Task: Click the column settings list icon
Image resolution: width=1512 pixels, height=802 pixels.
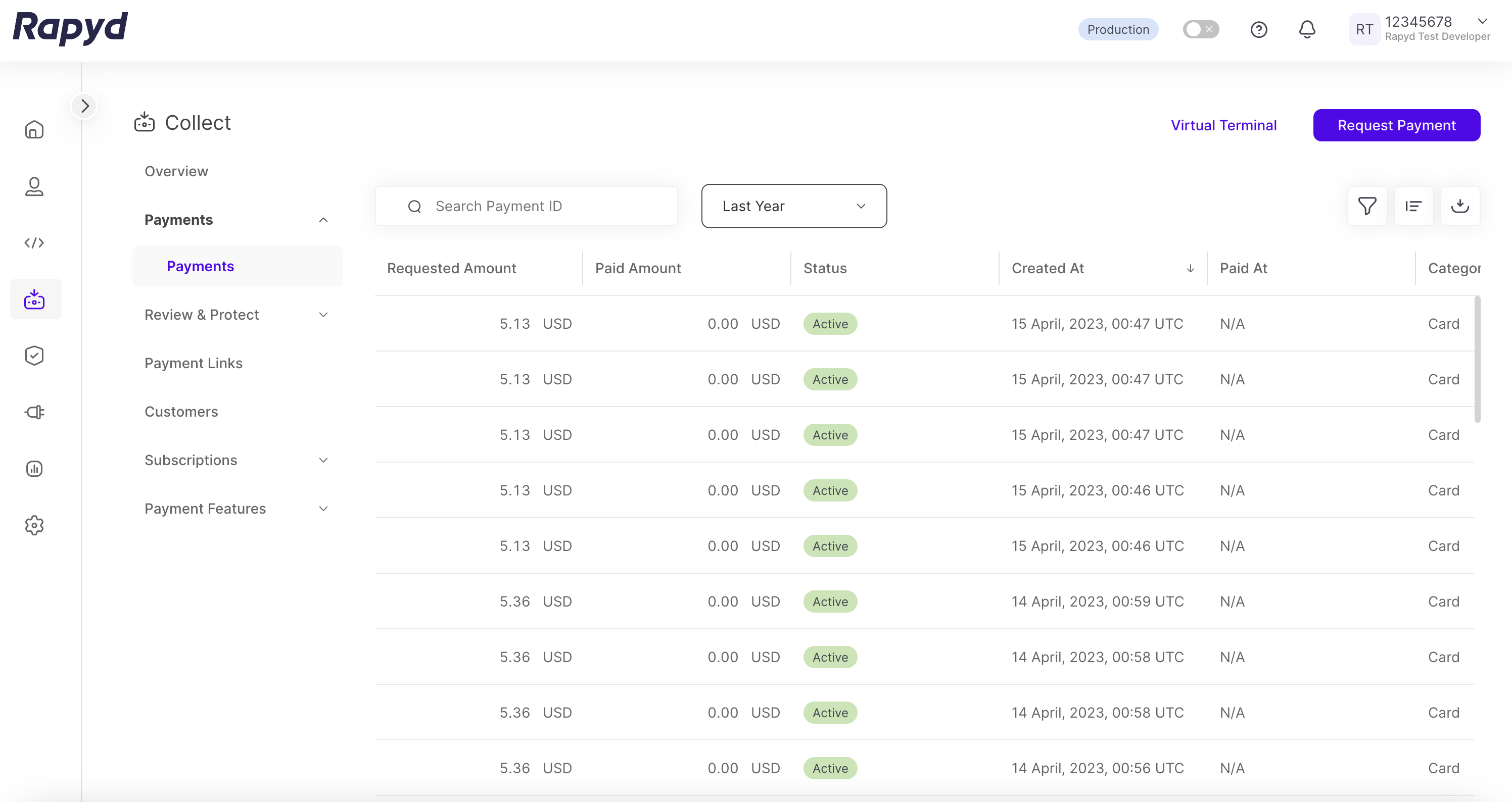Action: [x=1413, y=206]
